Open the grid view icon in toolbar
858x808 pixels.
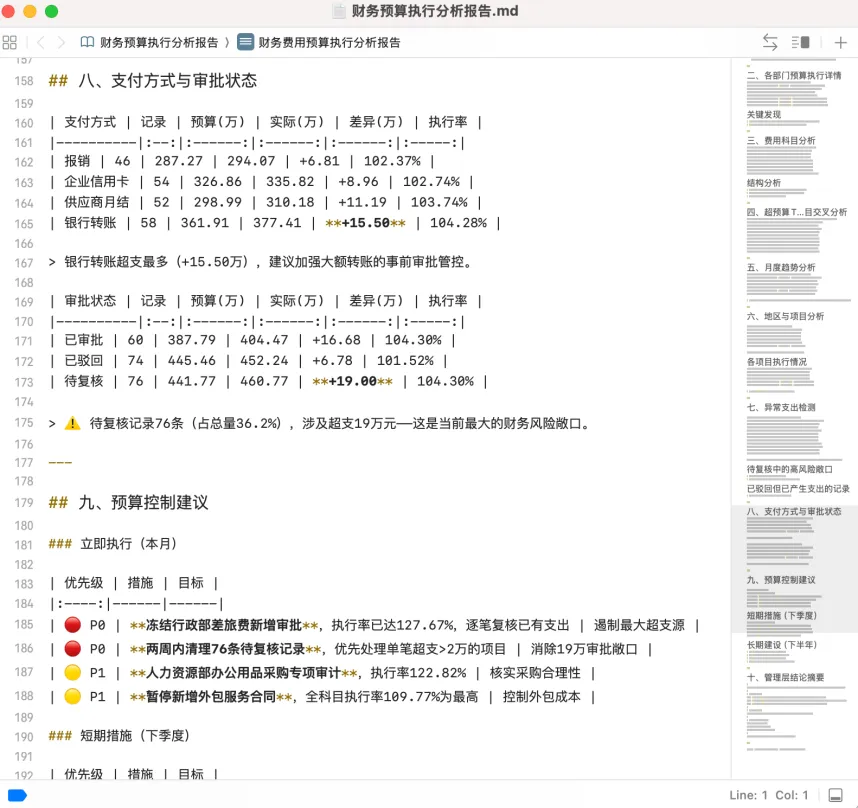(x=10, y=42)
